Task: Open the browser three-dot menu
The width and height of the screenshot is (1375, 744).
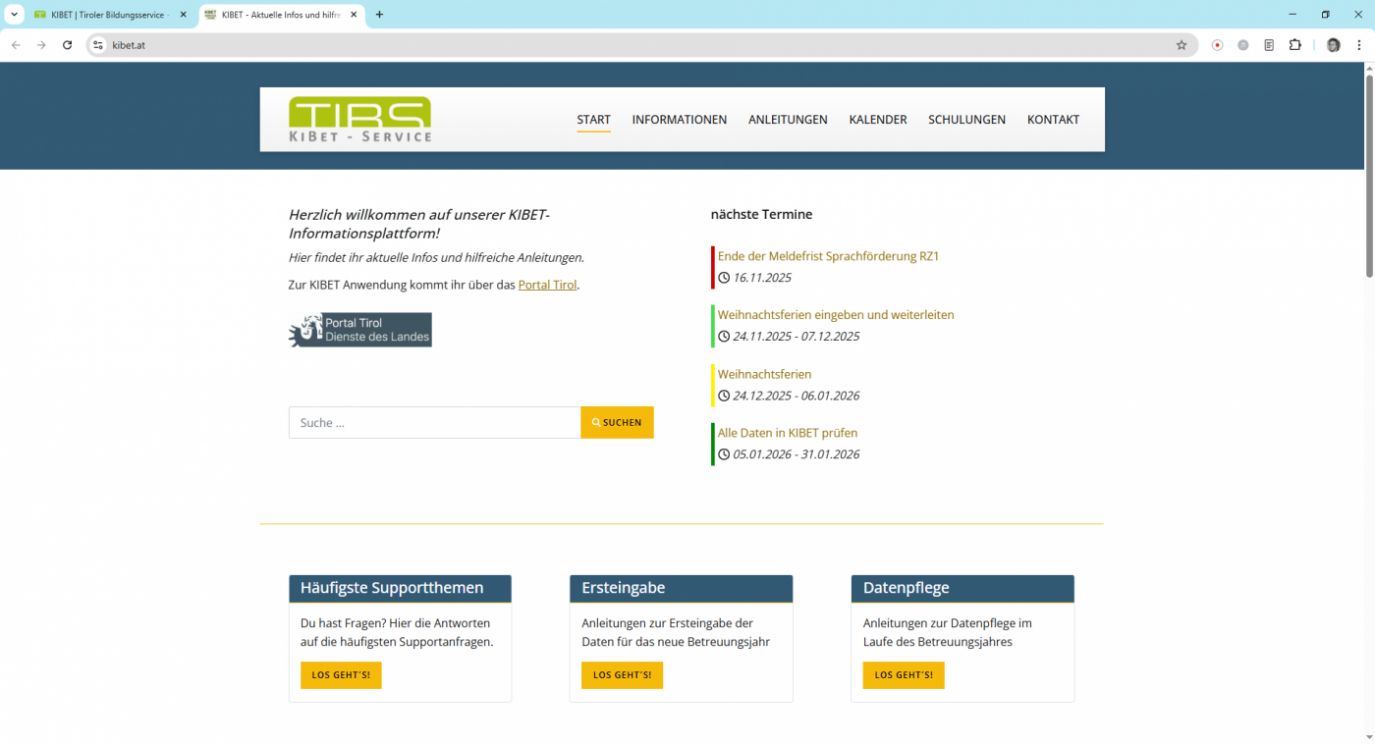Action: pyautogui.click(x=1359, y=45)
